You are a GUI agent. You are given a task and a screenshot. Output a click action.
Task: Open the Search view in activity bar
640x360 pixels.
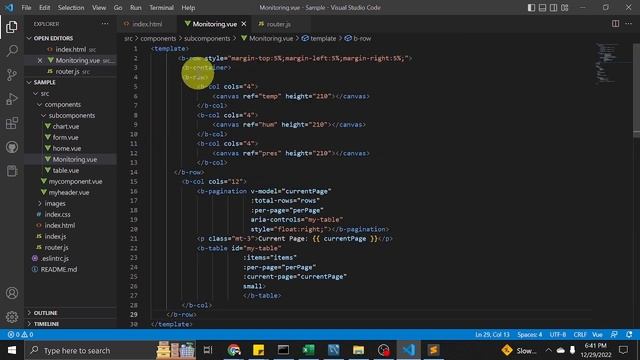(x=12, y=51)
